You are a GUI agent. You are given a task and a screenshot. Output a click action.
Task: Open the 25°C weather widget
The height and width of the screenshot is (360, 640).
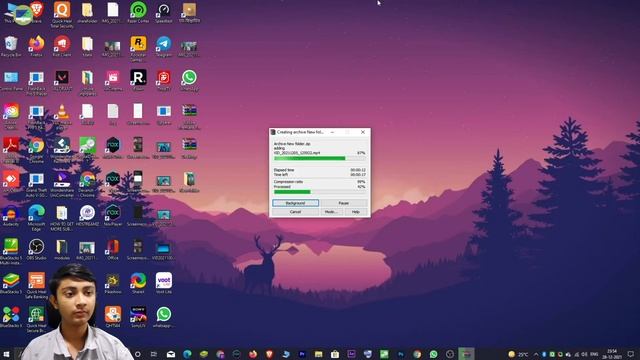click(x=518, y=354)
